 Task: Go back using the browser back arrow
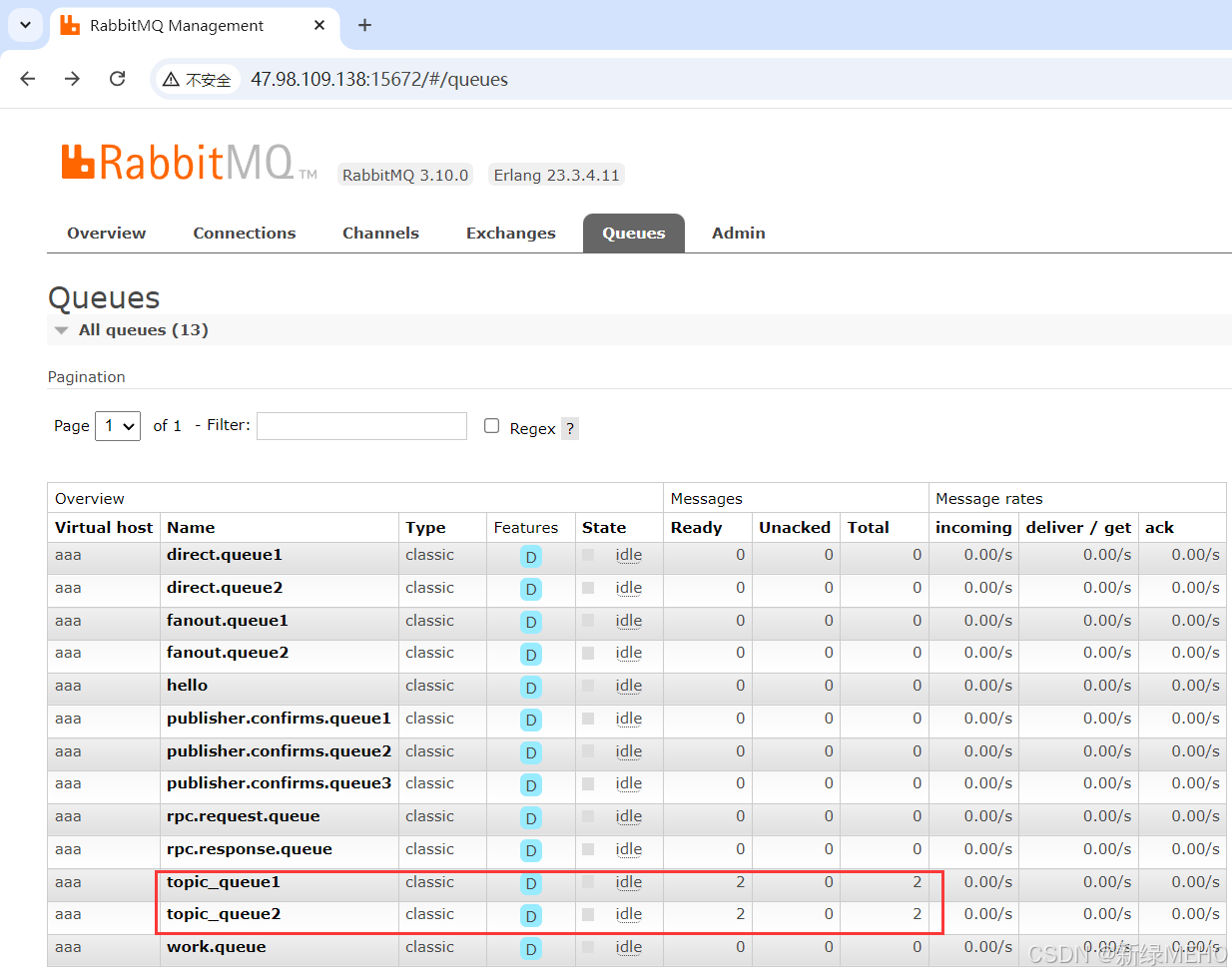point(28,79)
